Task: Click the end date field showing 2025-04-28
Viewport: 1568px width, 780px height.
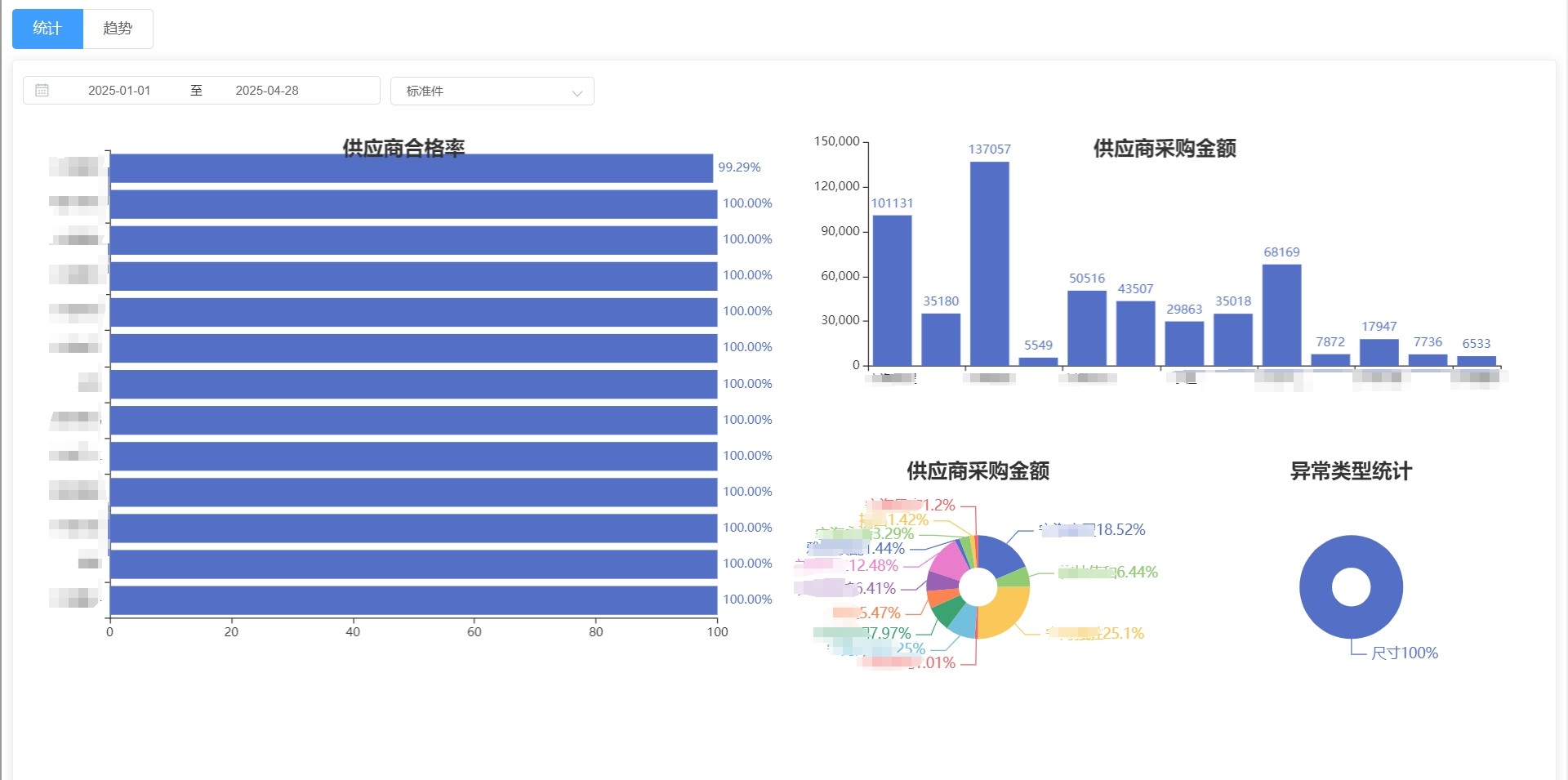Action: [x=267, y=91]
